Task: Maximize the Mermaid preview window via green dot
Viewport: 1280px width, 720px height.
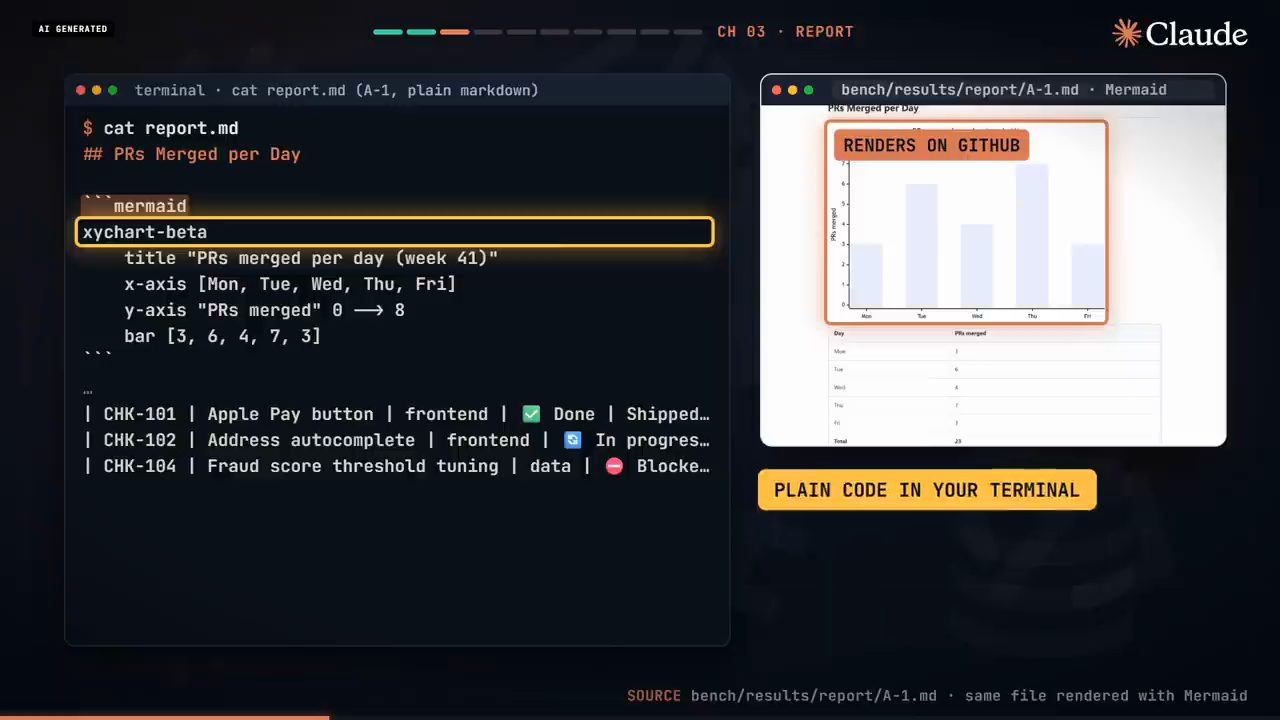Action: pyautogui.click(x=808, y=90)
